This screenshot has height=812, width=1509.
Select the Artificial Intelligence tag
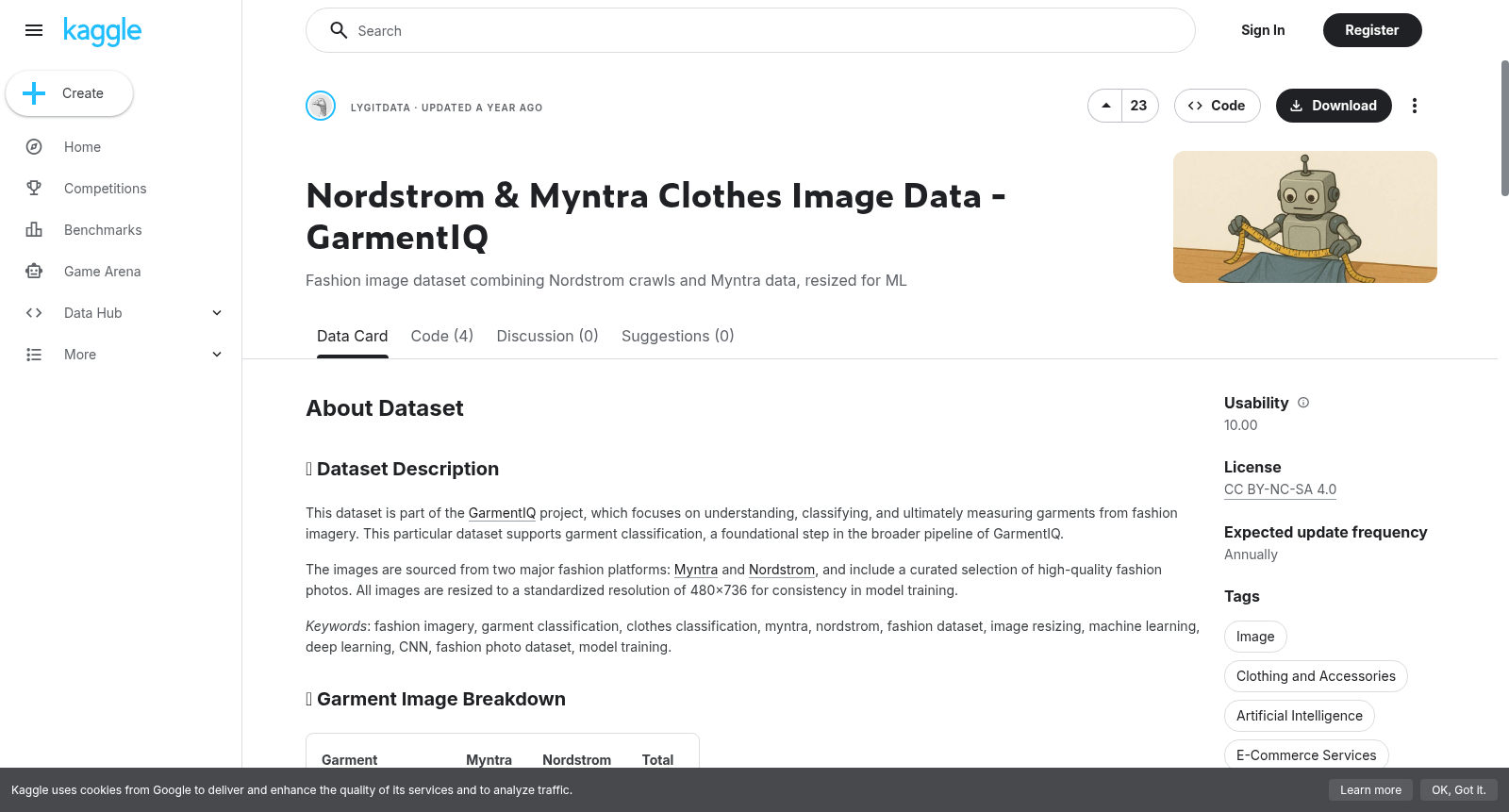tap(1300, 716)
